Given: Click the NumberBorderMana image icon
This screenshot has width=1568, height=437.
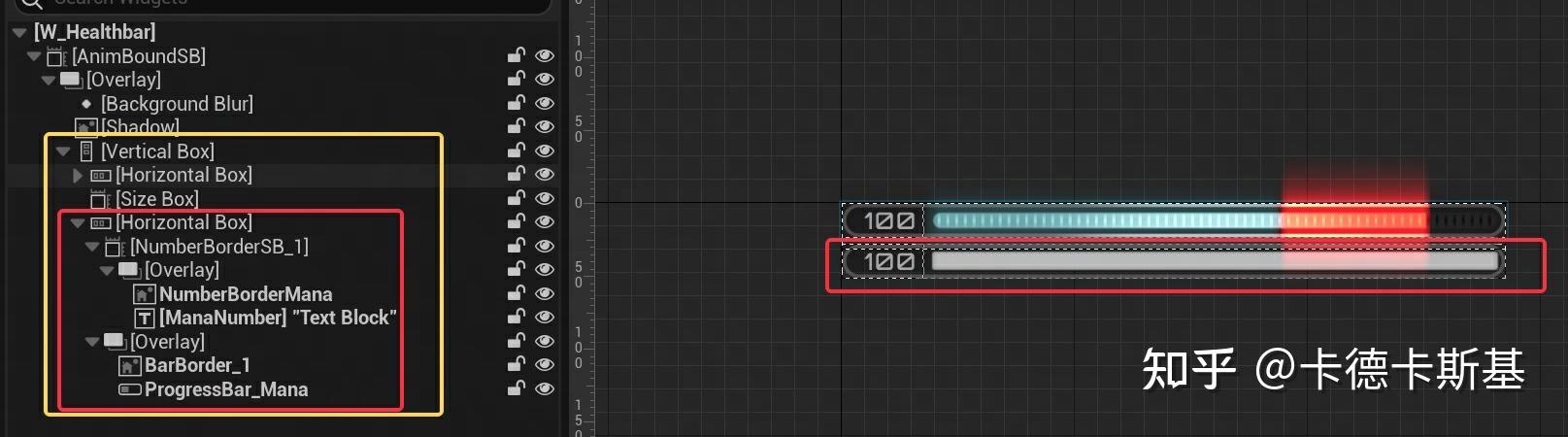Looking at the screenshot, I should coord(145,294).
